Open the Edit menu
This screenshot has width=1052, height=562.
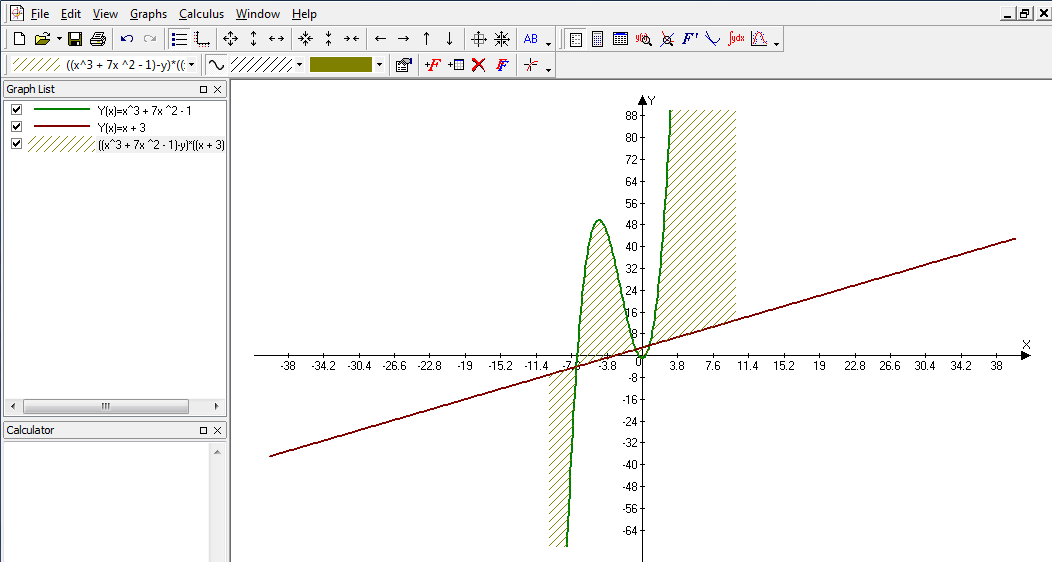pos(70,13)
